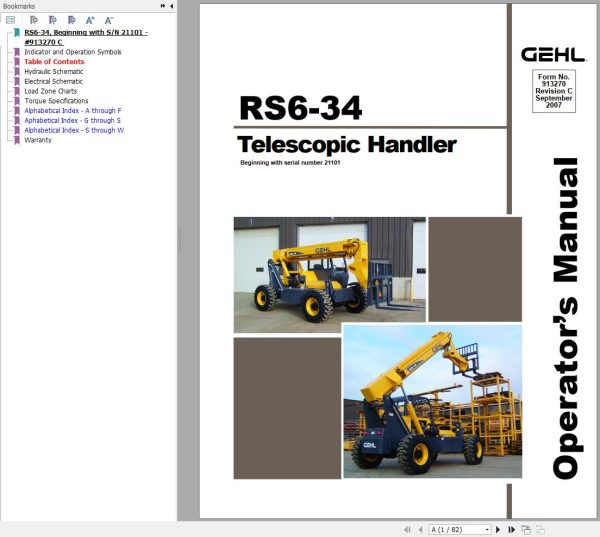
Task: Click bookmark icon beside Alphabetical Index - G through S
Action: 17,120
